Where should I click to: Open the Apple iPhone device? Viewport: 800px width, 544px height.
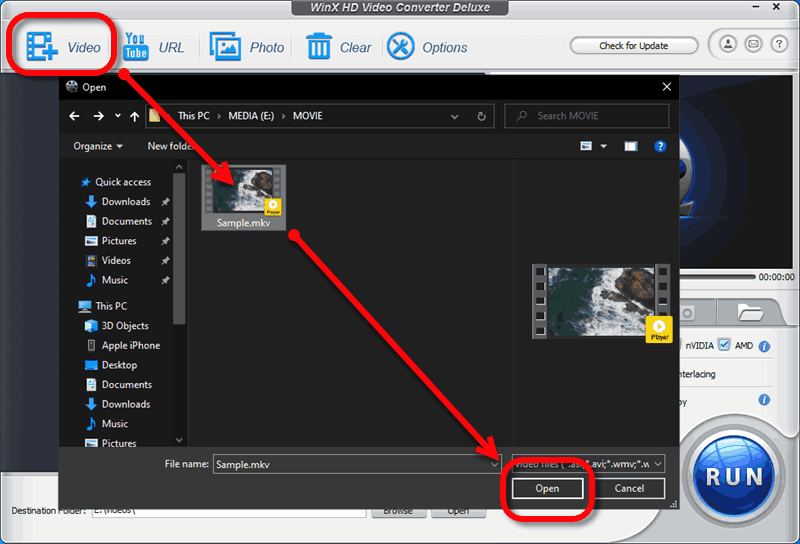[x=123, y=345]
